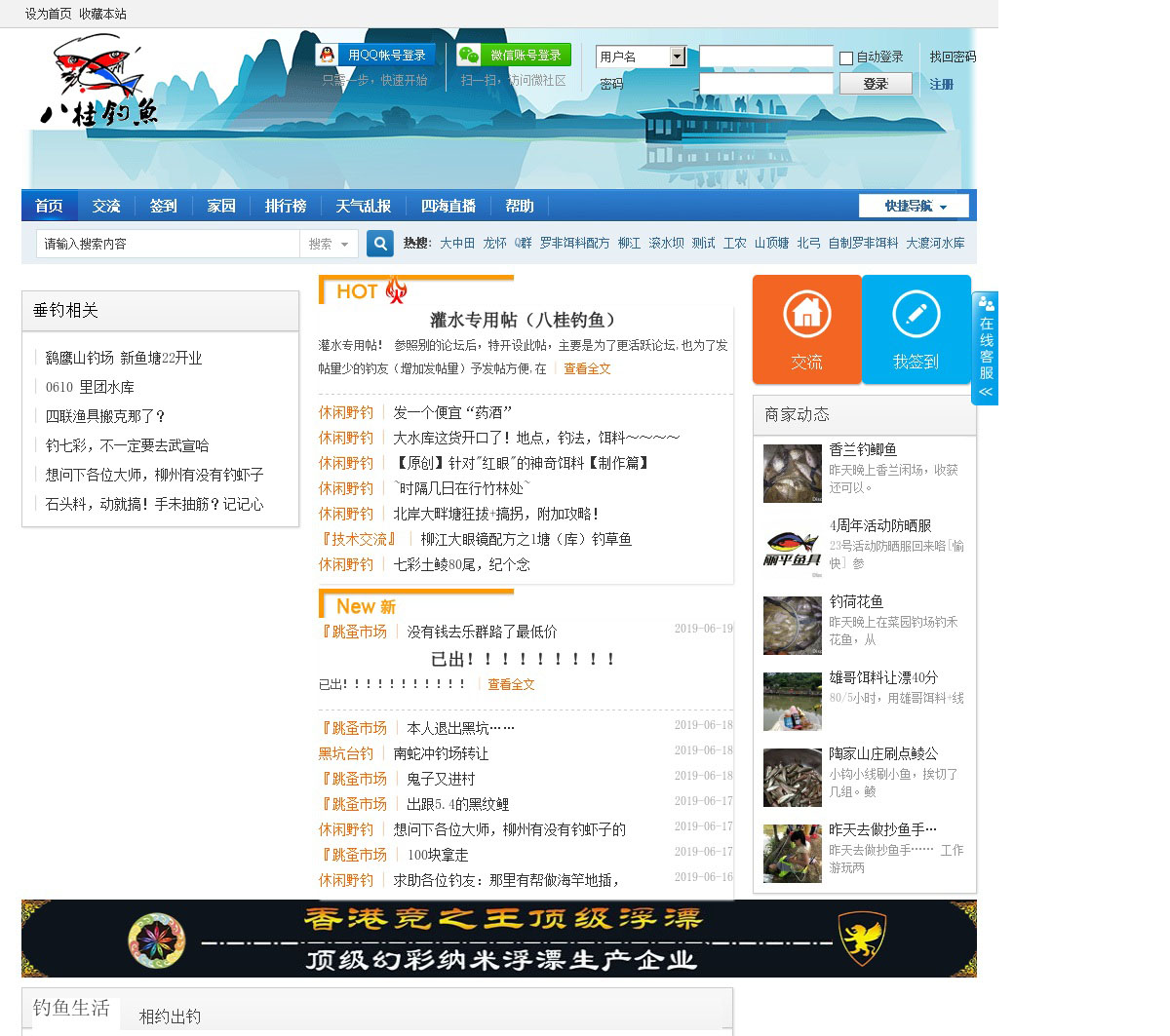Open the orange 交流 house tile

pos(806,329)
